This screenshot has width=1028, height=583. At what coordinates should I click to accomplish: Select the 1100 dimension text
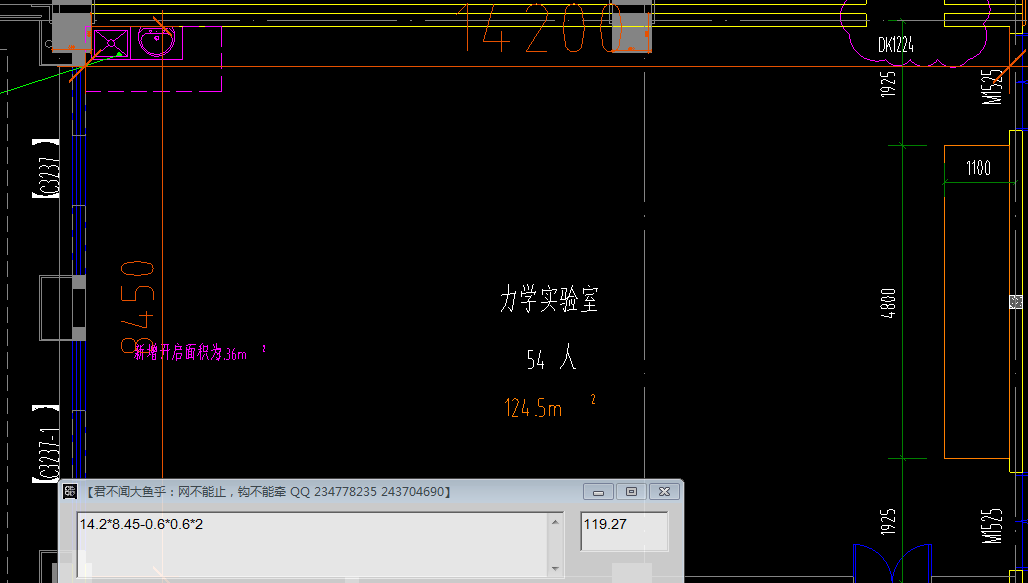click(978, 168)
